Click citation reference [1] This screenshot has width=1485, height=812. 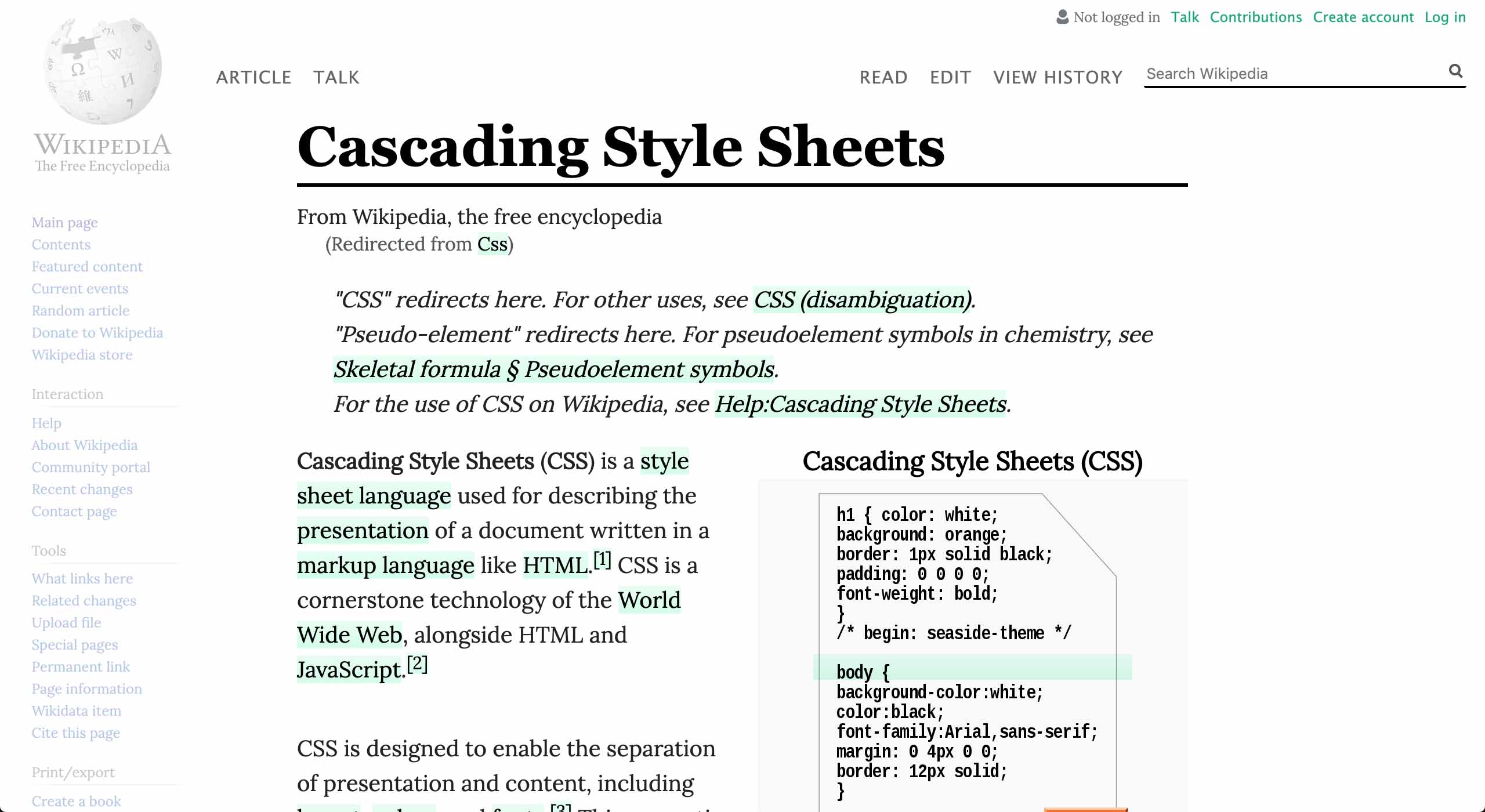tap(603, 560)
